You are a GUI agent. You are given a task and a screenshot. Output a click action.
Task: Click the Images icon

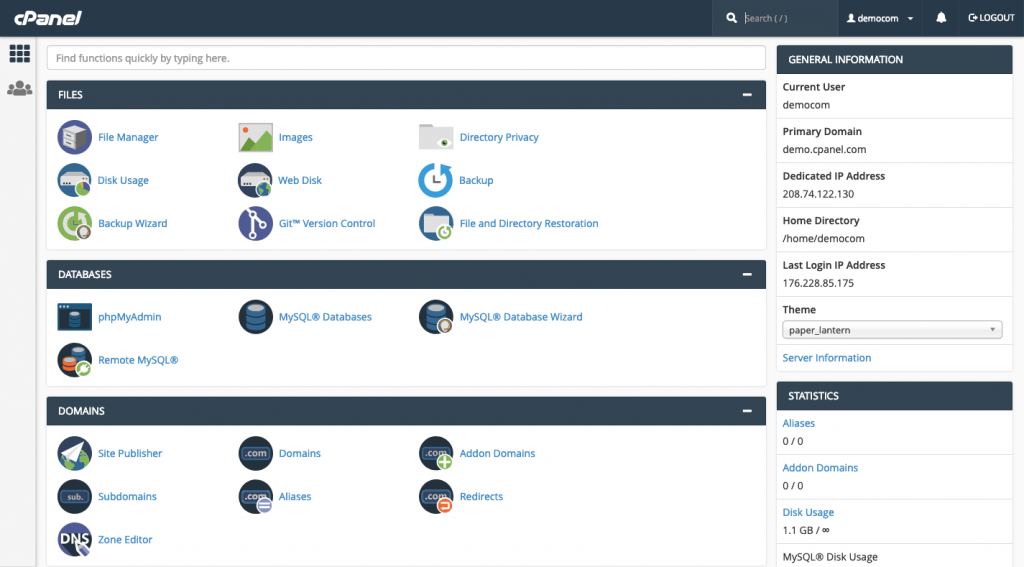[255, 137]
